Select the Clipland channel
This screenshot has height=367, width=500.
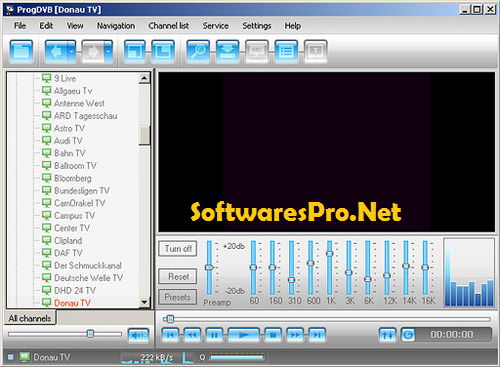click(68, 240)
